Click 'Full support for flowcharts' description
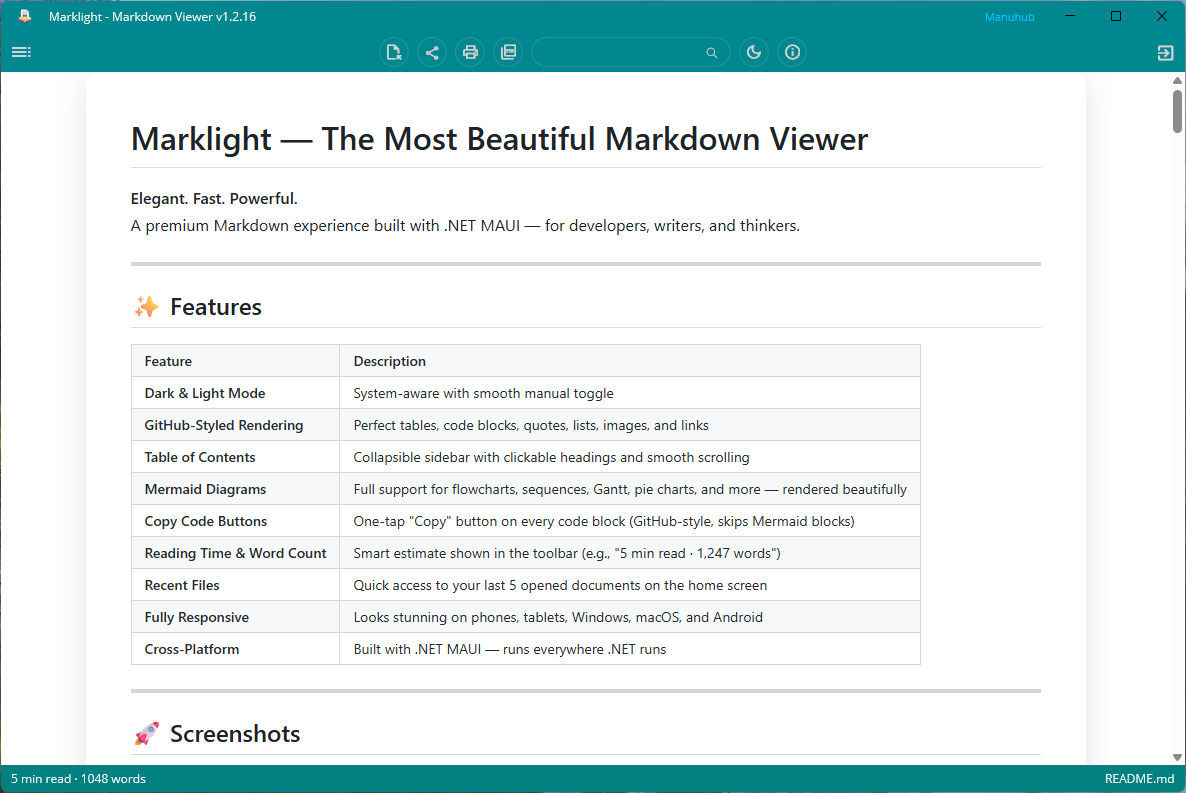The image size is (1186, 793). click(630, 489)
